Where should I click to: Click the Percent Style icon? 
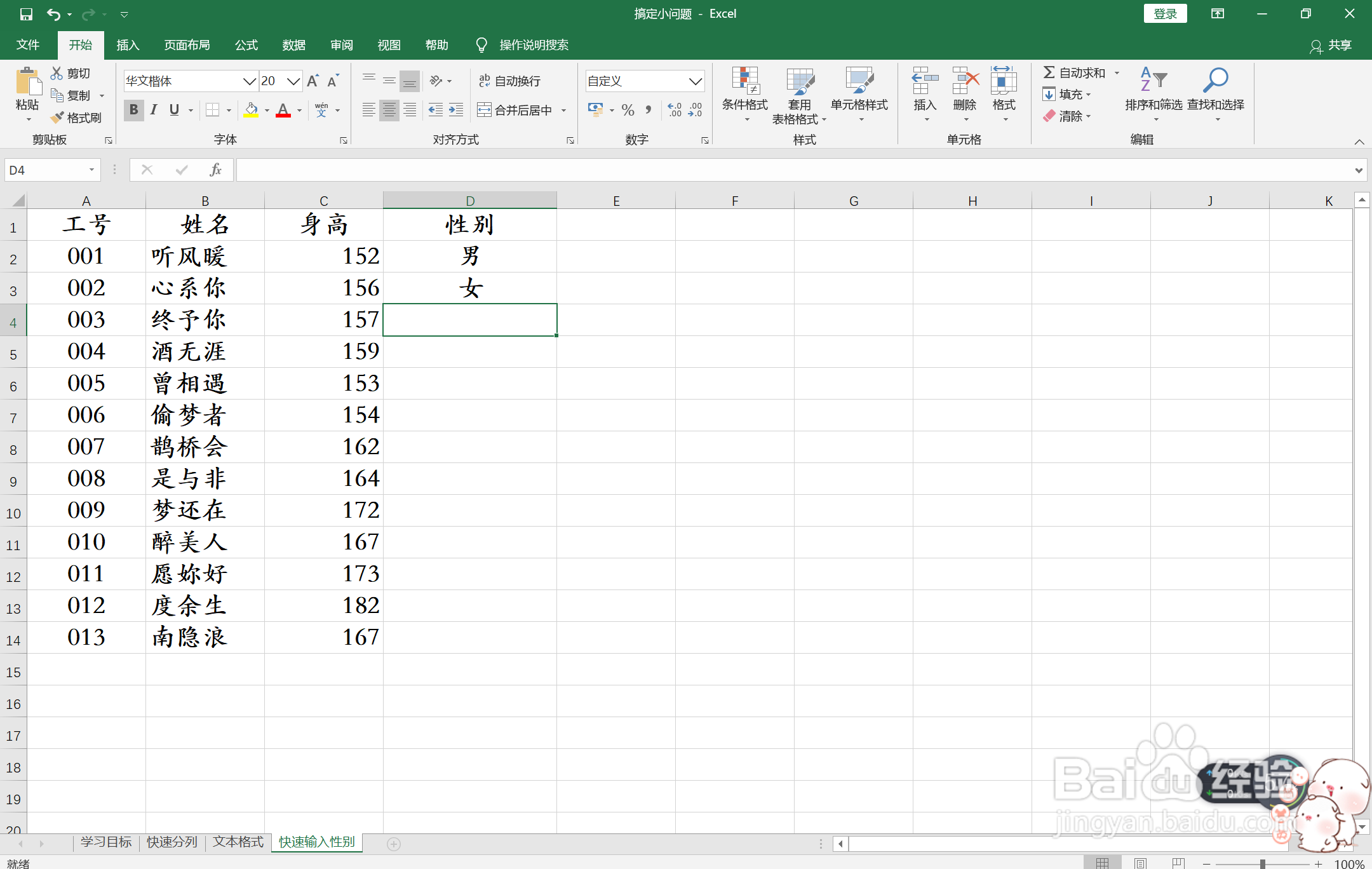(628, 111)
